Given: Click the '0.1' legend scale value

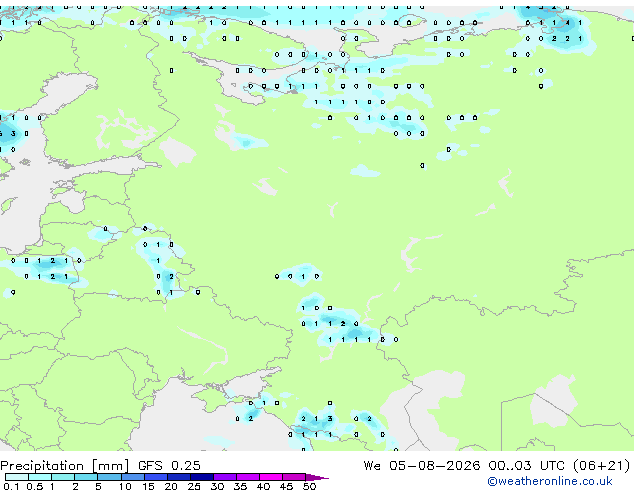Looking at the screenshot, I should click(x=11, y=486).
